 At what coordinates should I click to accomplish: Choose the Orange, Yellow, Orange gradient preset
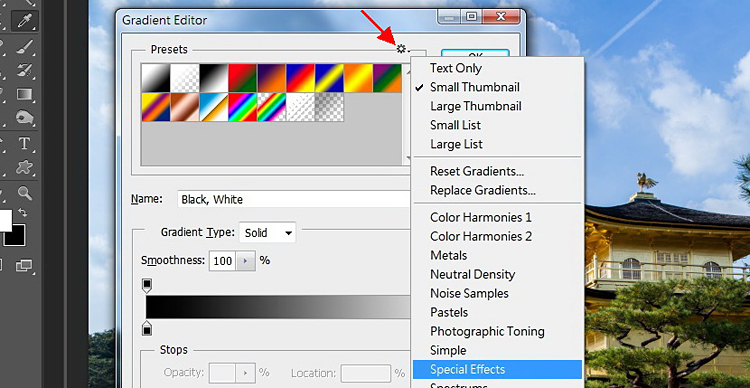pyautogui.click(x=358, y=78)
